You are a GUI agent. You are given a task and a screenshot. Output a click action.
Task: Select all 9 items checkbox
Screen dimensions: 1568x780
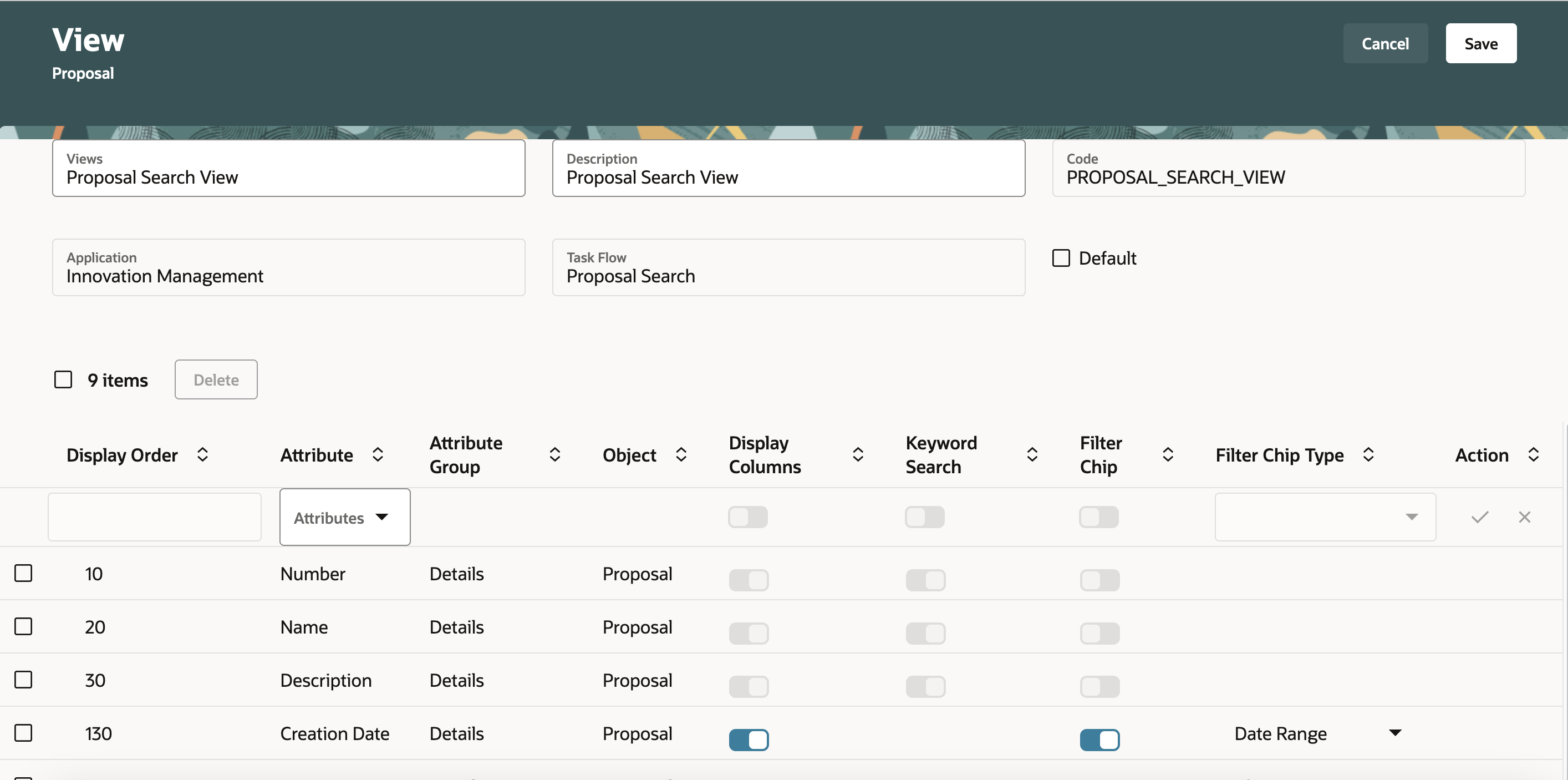click(x=63, y=380)
